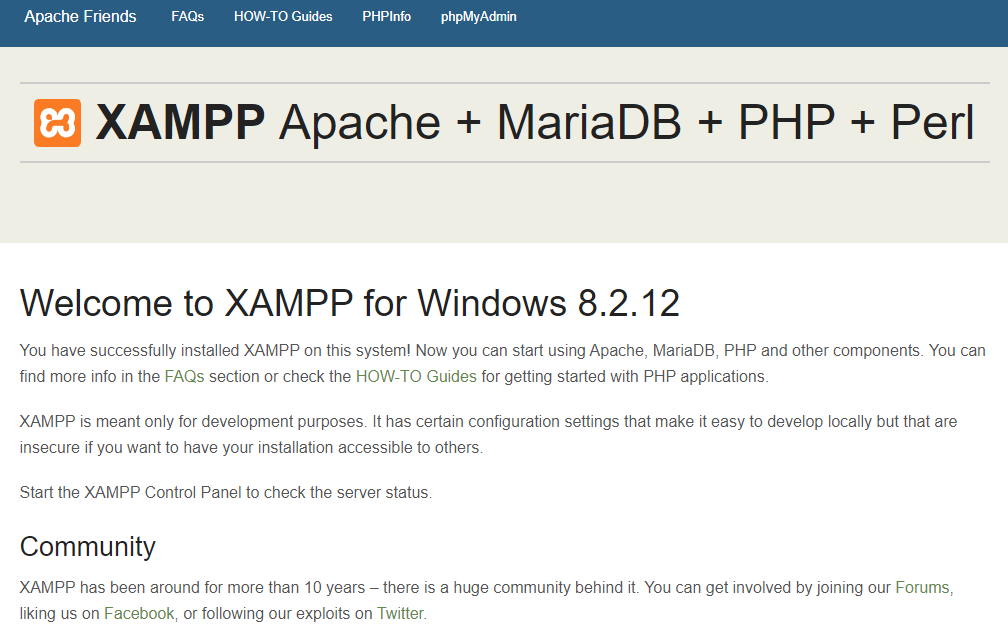Image resolution: width=1008 pixels, height=635 pixels.
Task: Launch phpMyAdmin from the navigation bar
Action: click(x=478, y=17)
